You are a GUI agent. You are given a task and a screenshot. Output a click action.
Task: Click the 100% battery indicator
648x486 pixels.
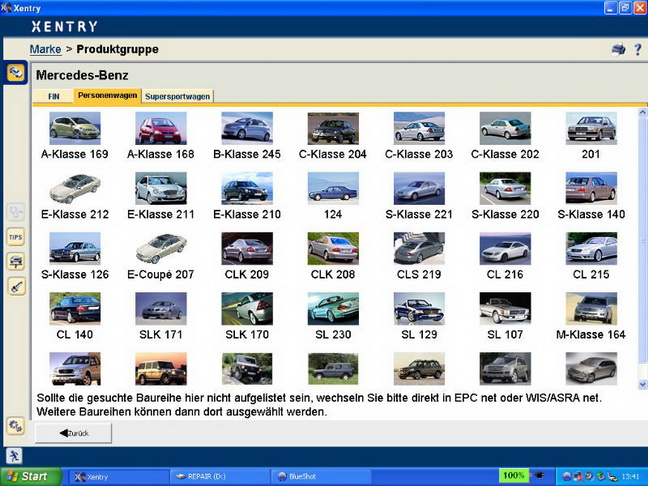click(514, 476)
